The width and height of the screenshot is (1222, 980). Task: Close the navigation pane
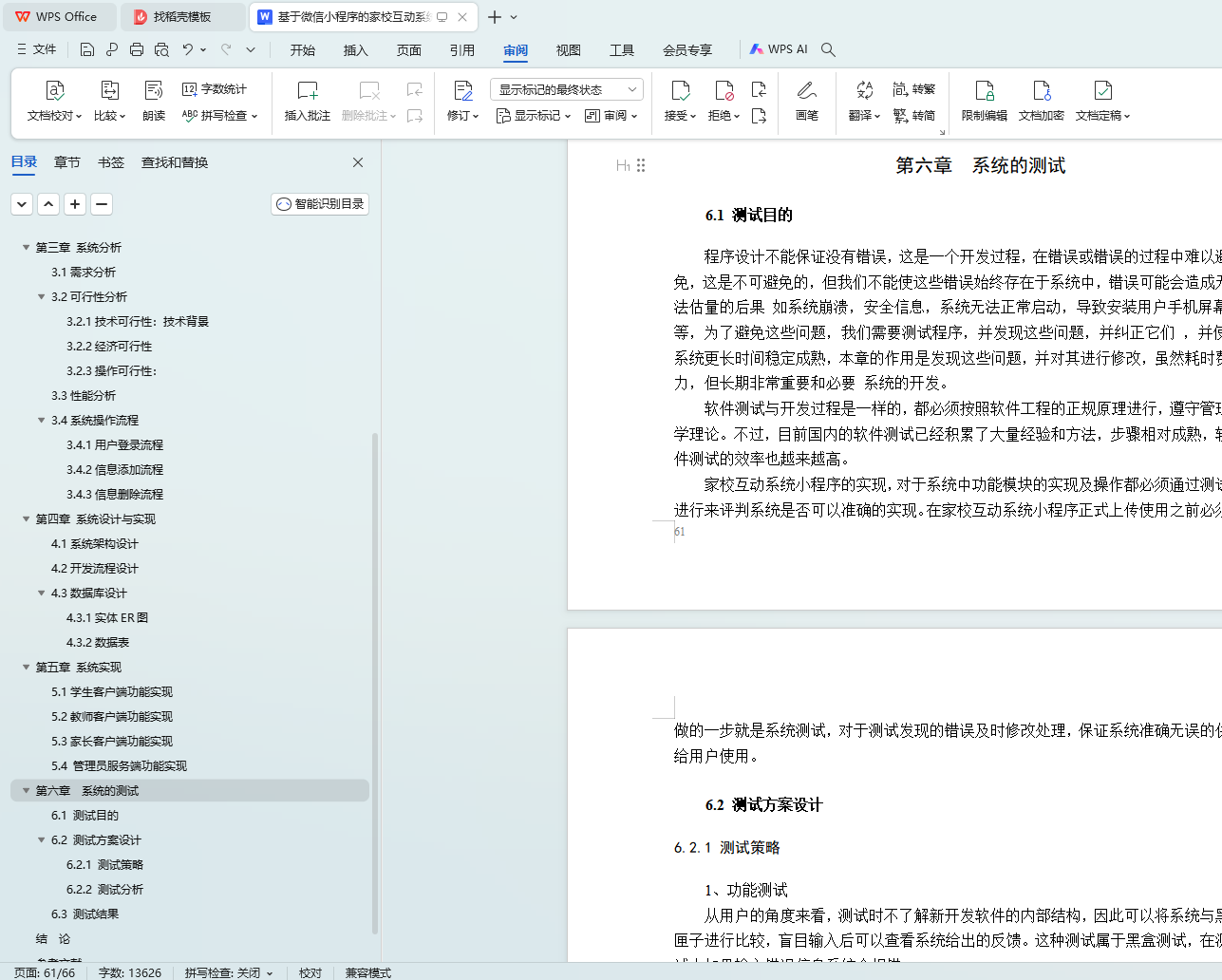coord(358,162)
